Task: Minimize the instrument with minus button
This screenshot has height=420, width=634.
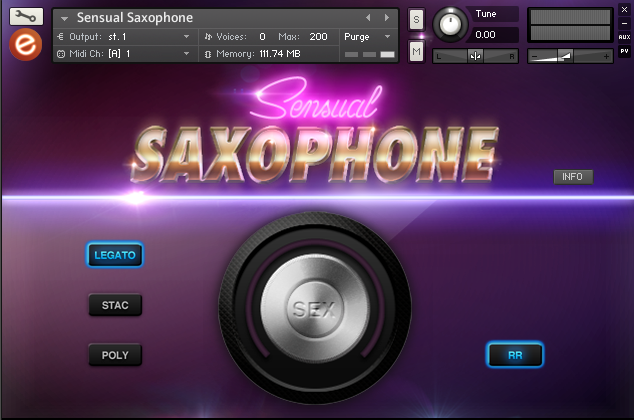Action: tap(624, 23)
